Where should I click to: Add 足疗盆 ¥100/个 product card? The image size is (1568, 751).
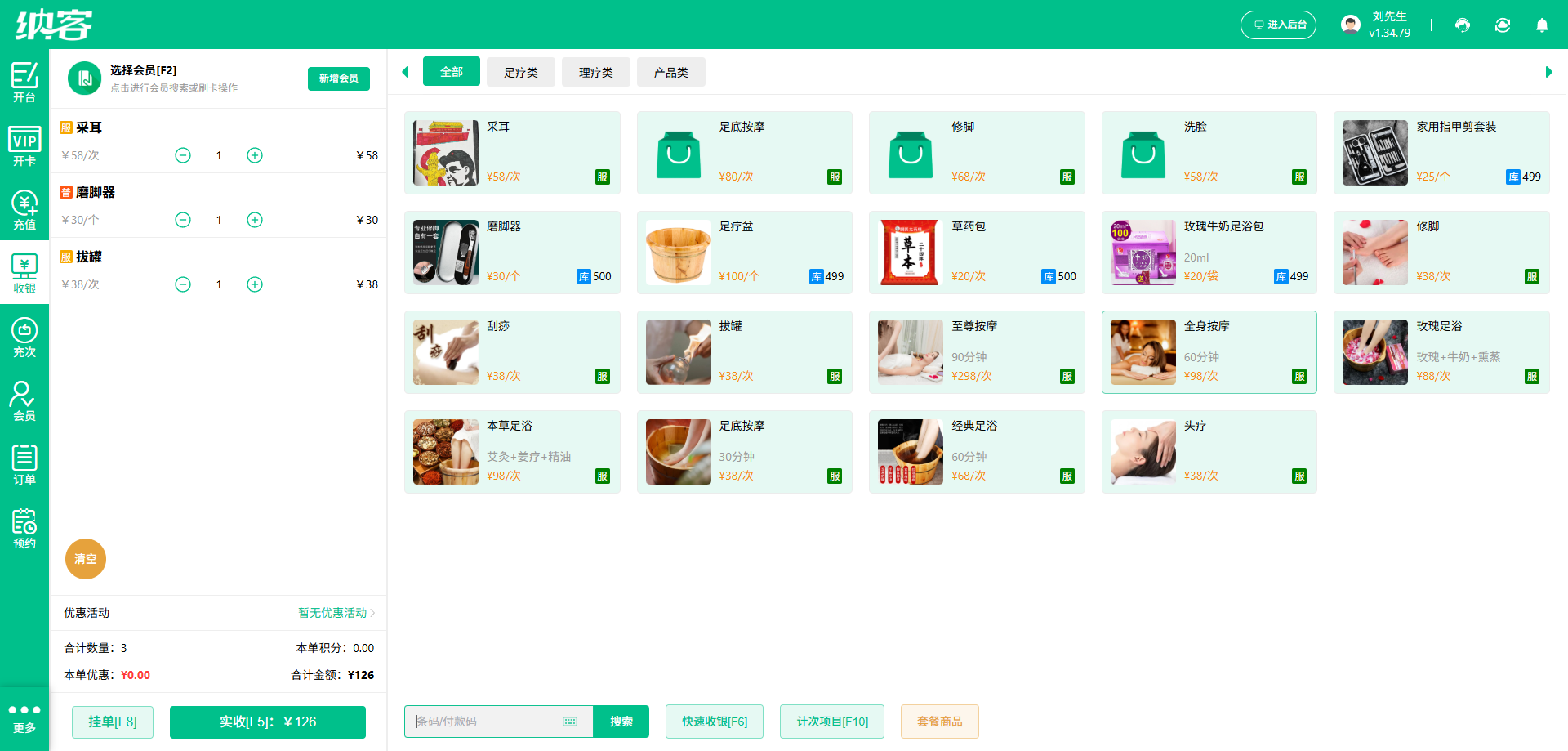[745, 253]
